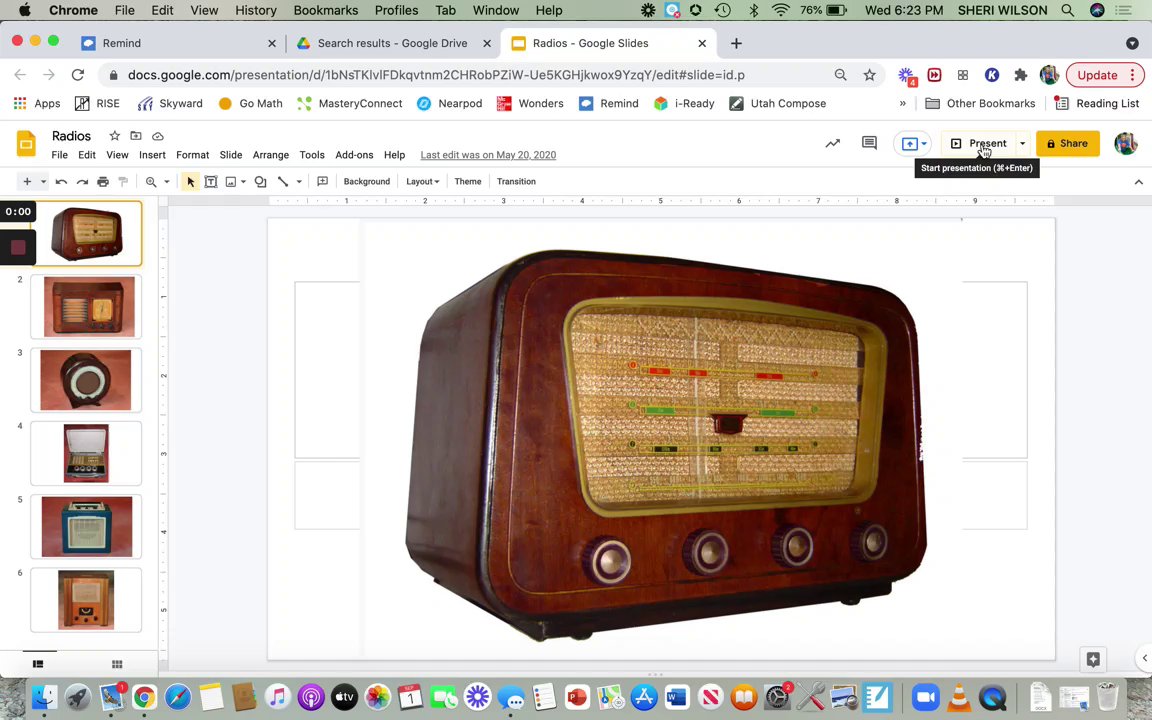Select slide 2 thumbnail
The height and width of the screenshot is (720, 1152).
86,306
